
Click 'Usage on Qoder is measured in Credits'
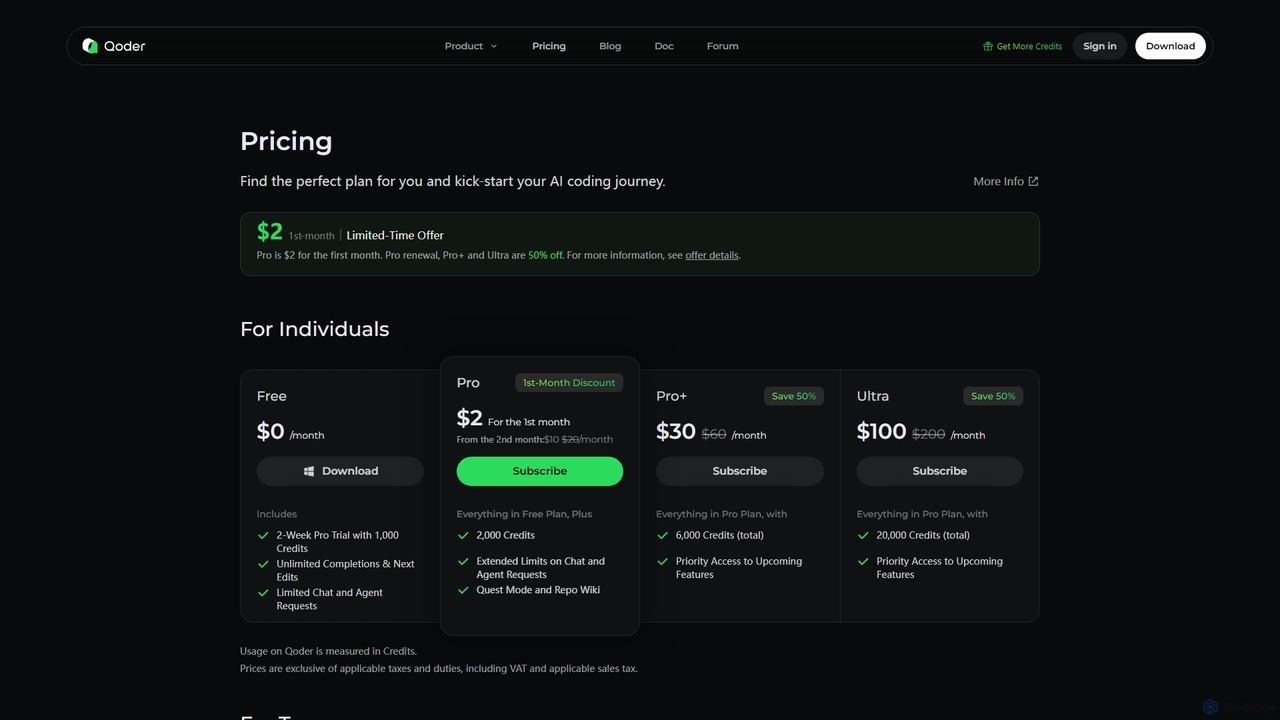[x=328, y=651]
